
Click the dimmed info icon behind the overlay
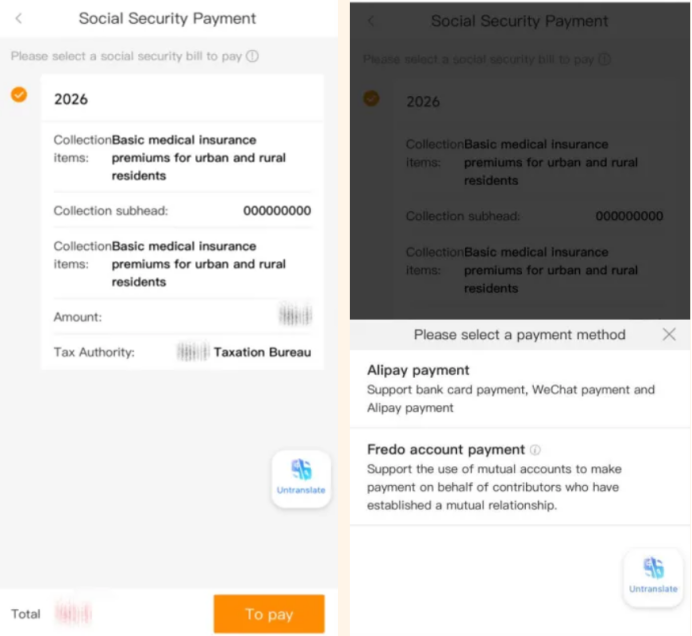pos(604,60)
